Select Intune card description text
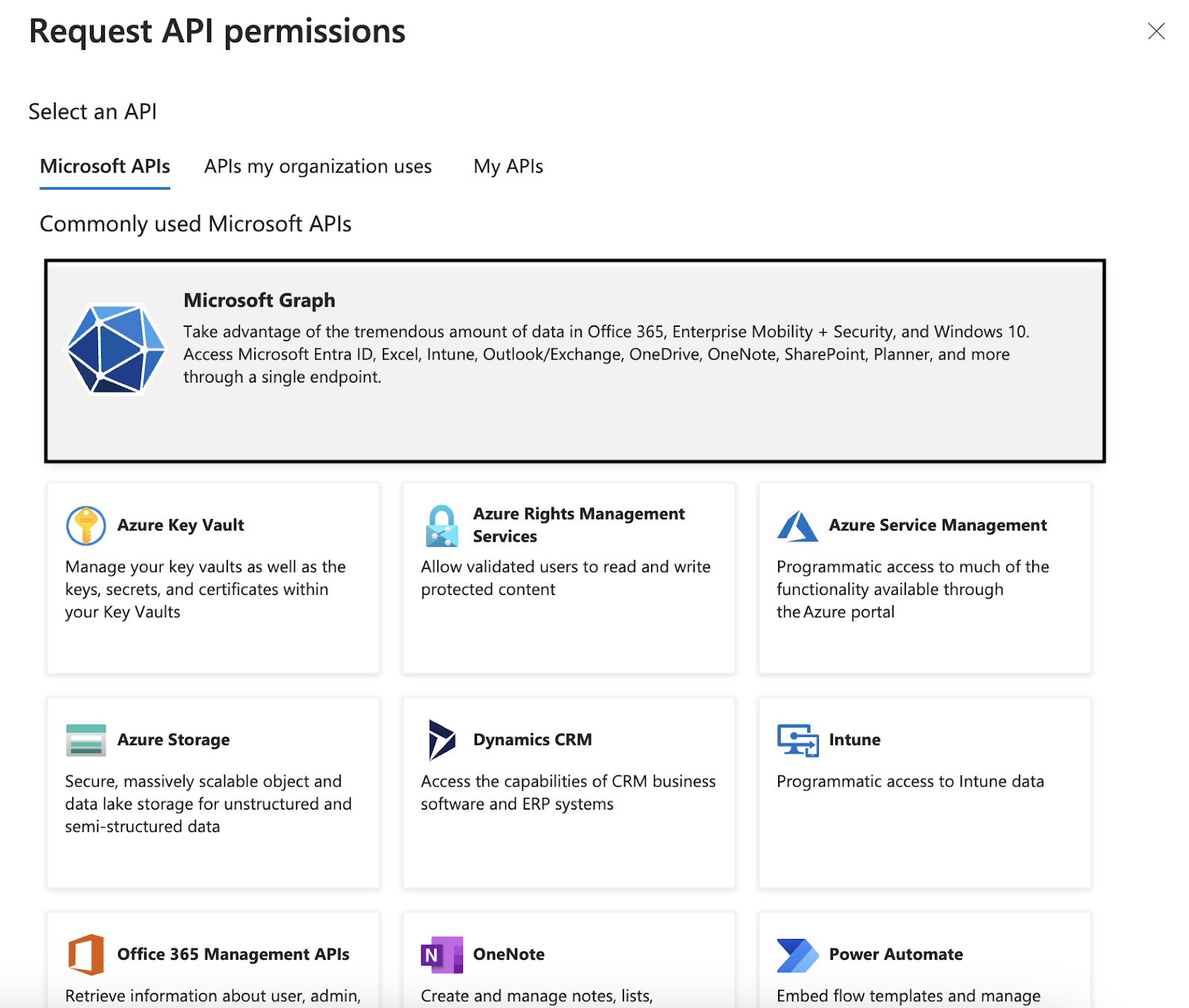This screenshot has width=1189, height=1008. [910, 781]
